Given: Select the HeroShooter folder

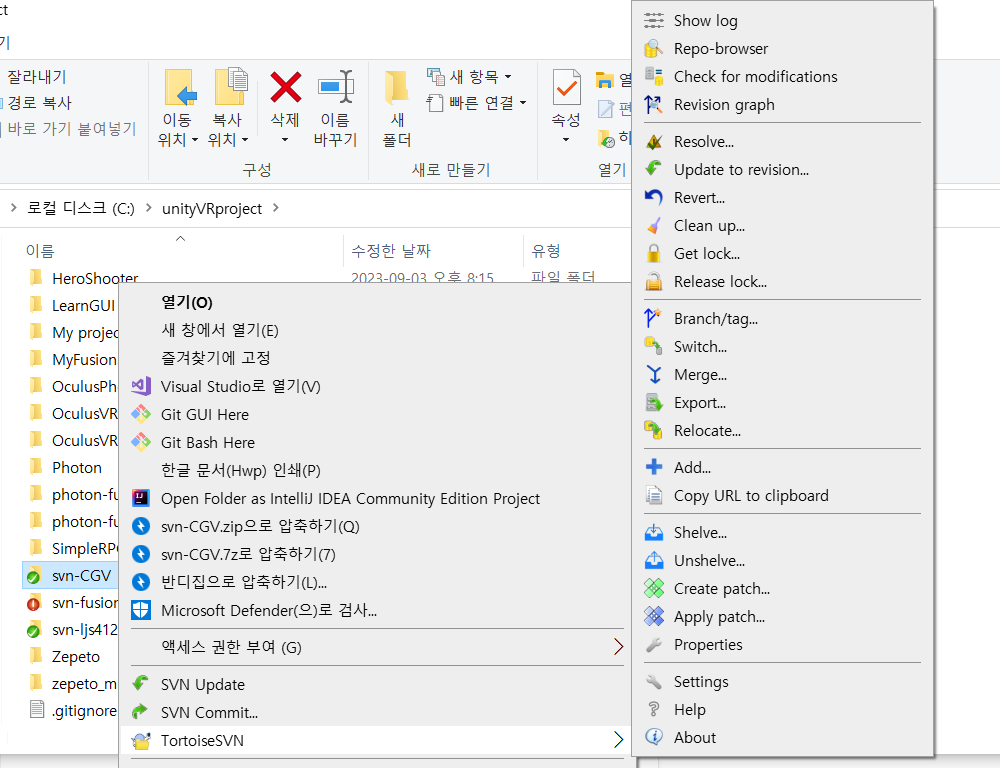Looking at the screenshot, I should [95, 279].
